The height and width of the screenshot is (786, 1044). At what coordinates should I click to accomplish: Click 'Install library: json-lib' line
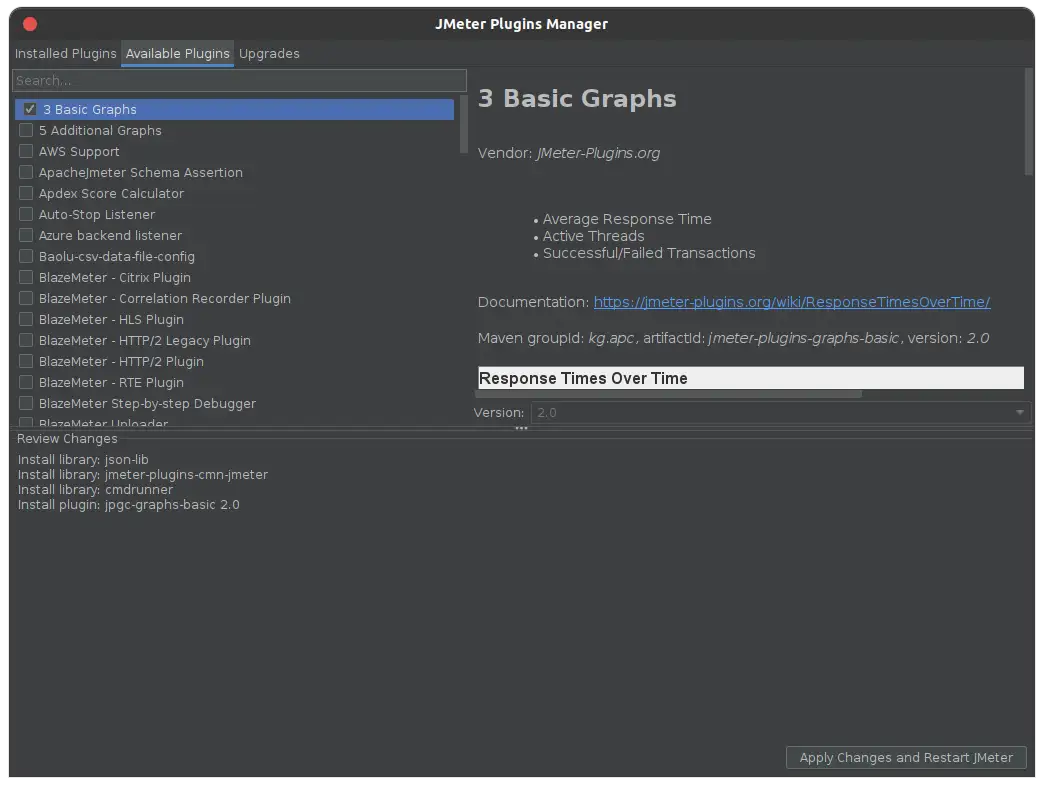(83, 459)
